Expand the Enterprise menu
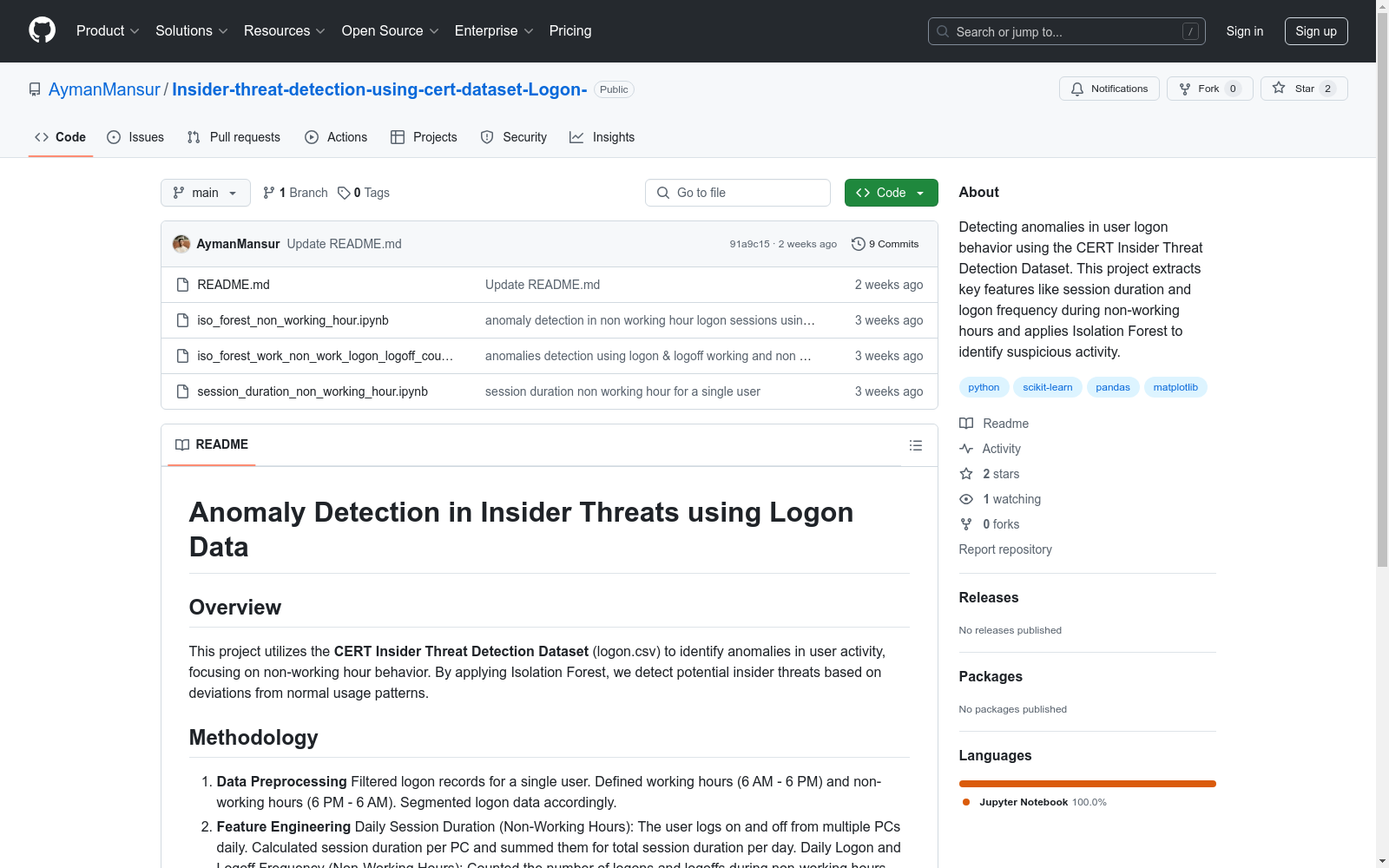 tap(494, 31)
